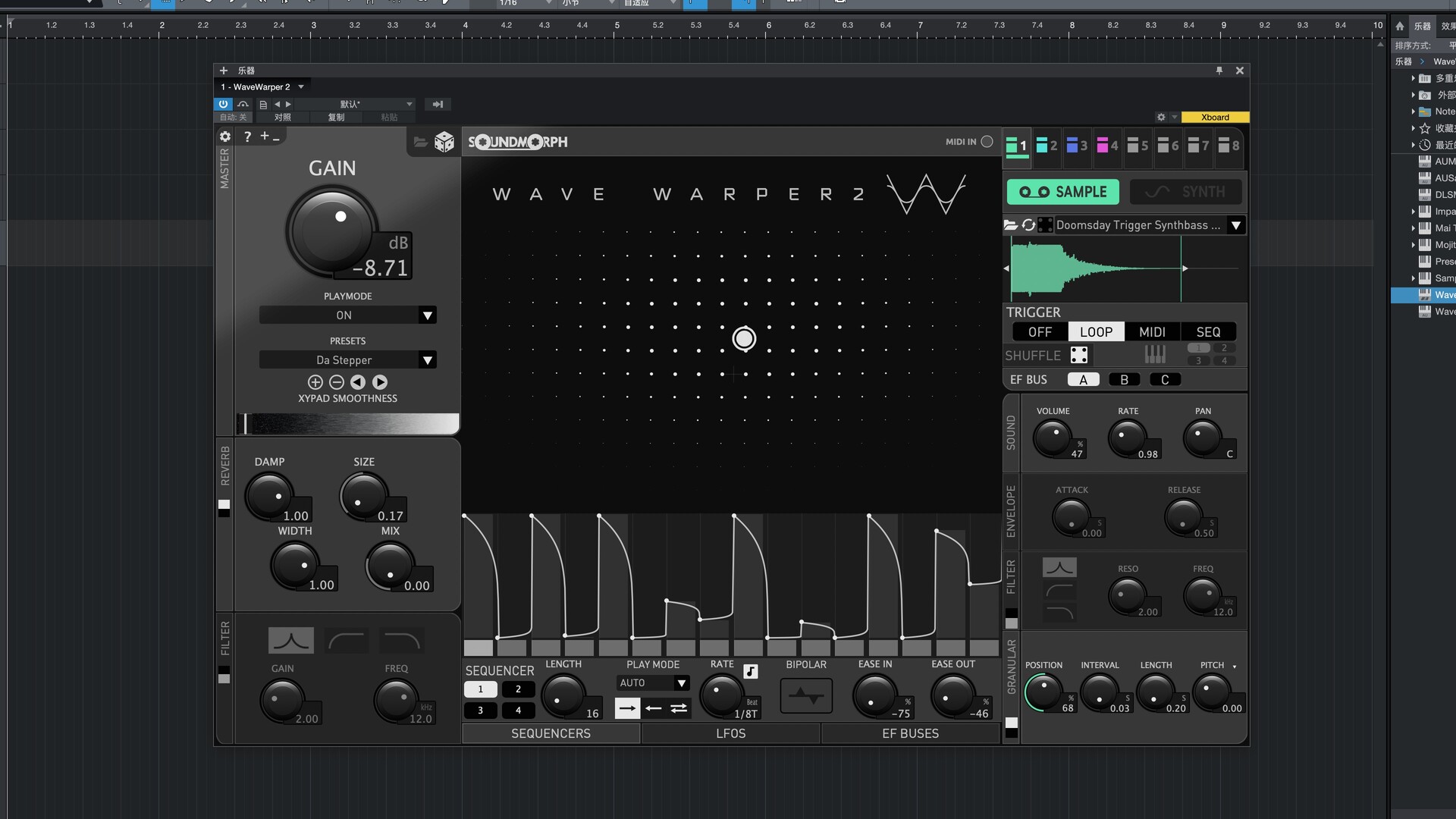1456x819 pixels.
Task: Click the next preset arrow icon
Action: click(380, 382)
